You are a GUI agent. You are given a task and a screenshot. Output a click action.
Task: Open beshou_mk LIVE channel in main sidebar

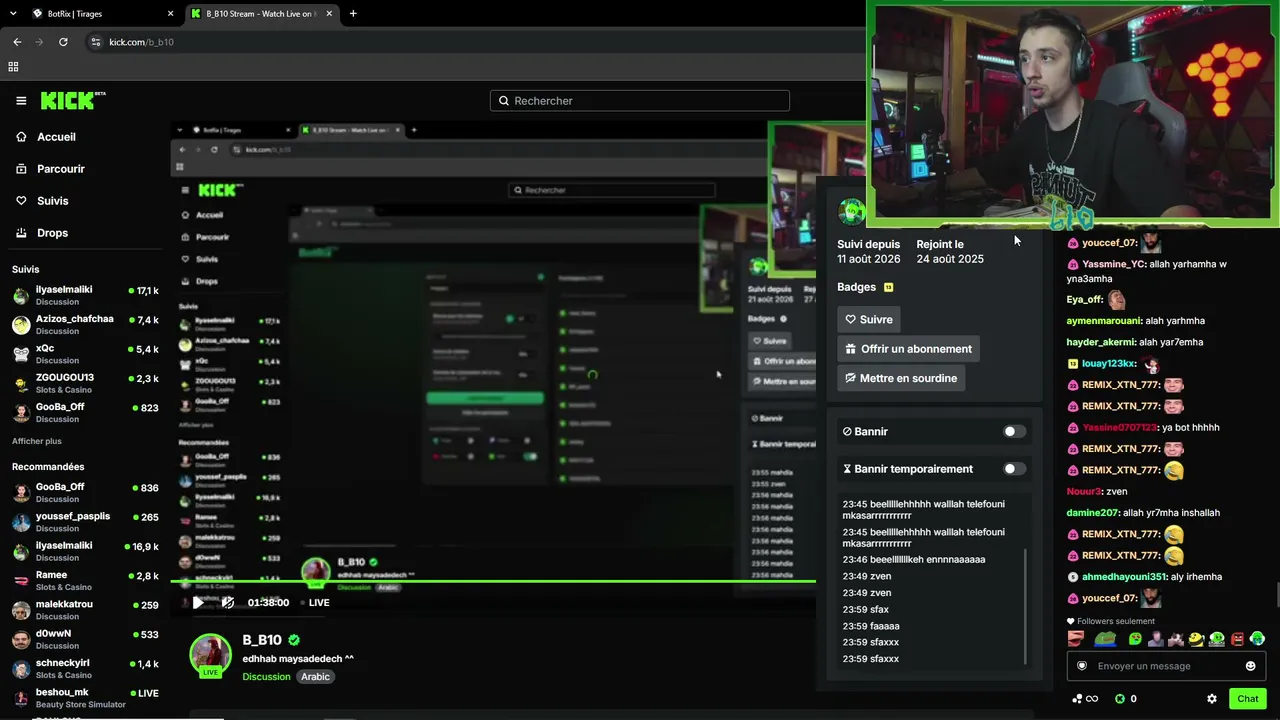coord(85,697)
